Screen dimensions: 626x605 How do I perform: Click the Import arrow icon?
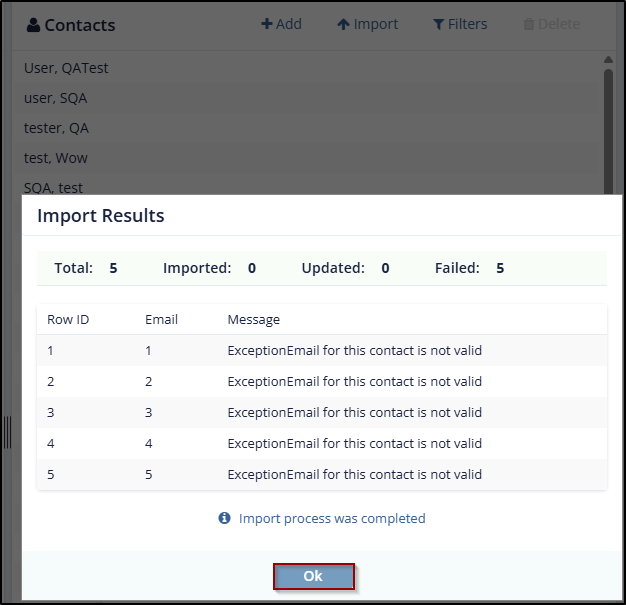click(x=343, y=24)
